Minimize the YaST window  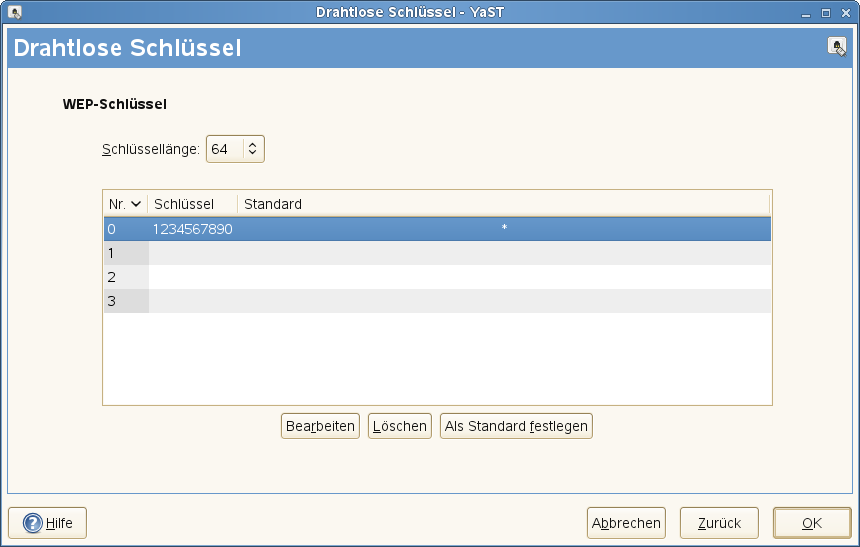click(806, 13)
